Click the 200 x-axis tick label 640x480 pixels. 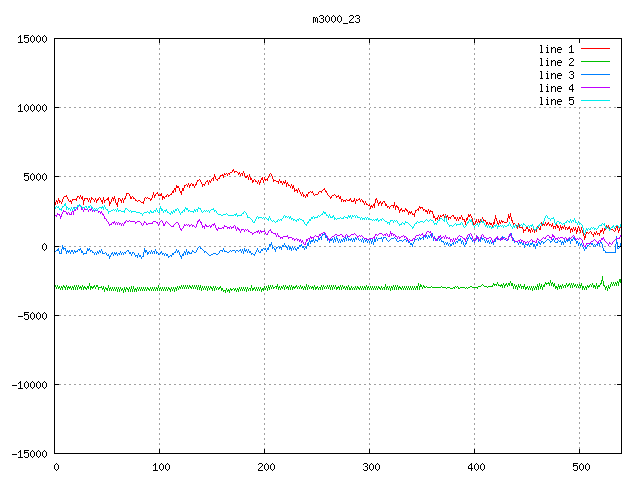265,466
